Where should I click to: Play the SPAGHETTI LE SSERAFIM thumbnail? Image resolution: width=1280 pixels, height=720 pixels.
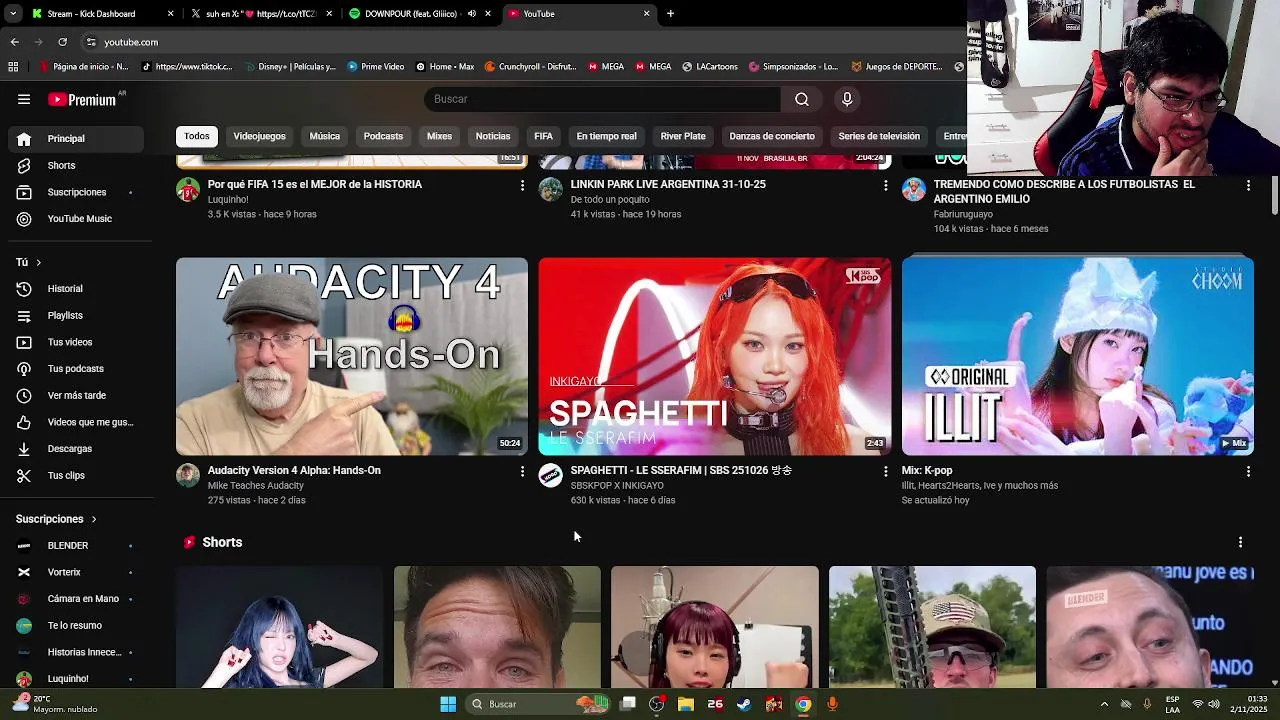(x=715, y=357)
